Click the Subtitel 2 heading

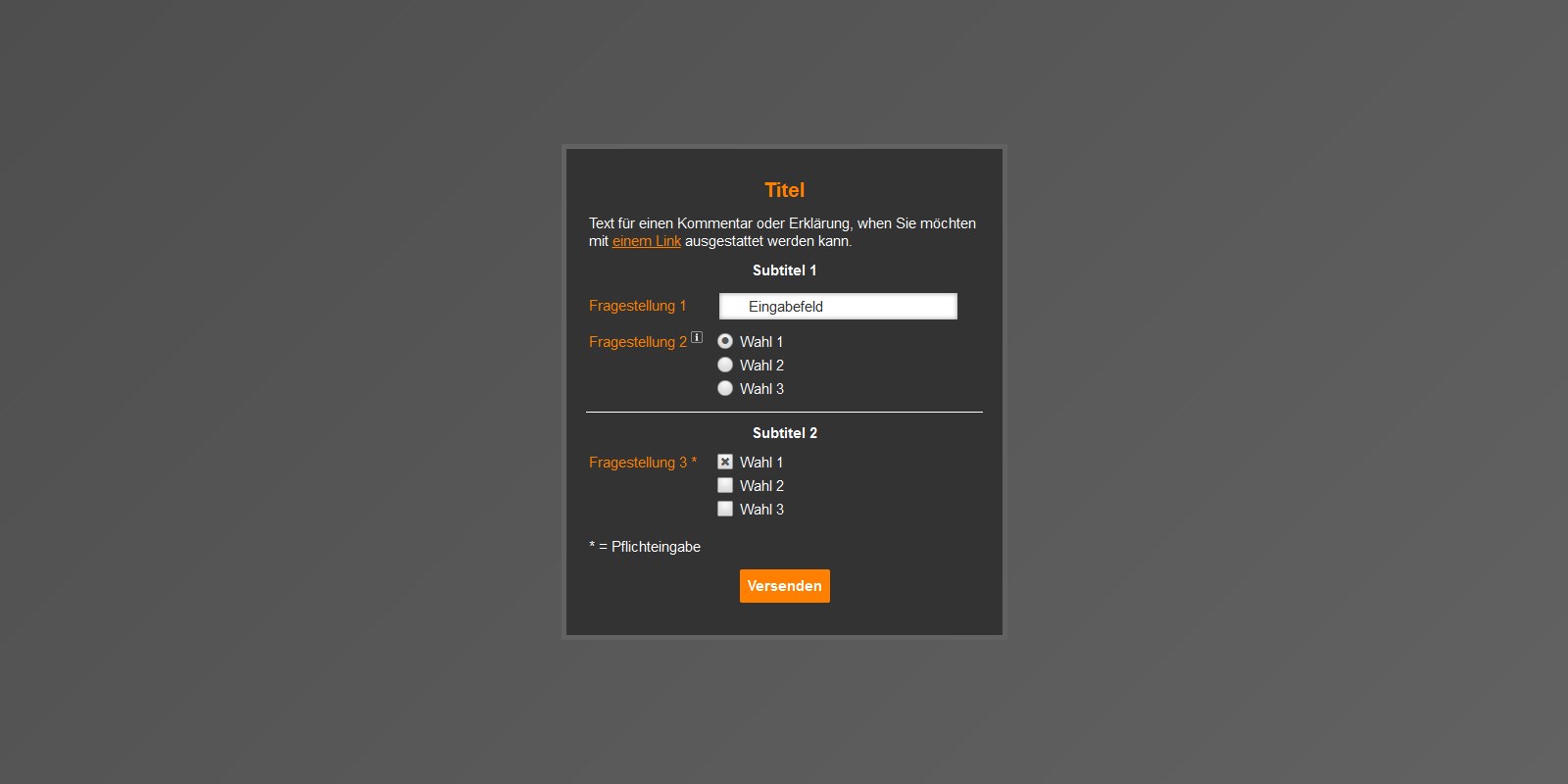coord(785,433)
